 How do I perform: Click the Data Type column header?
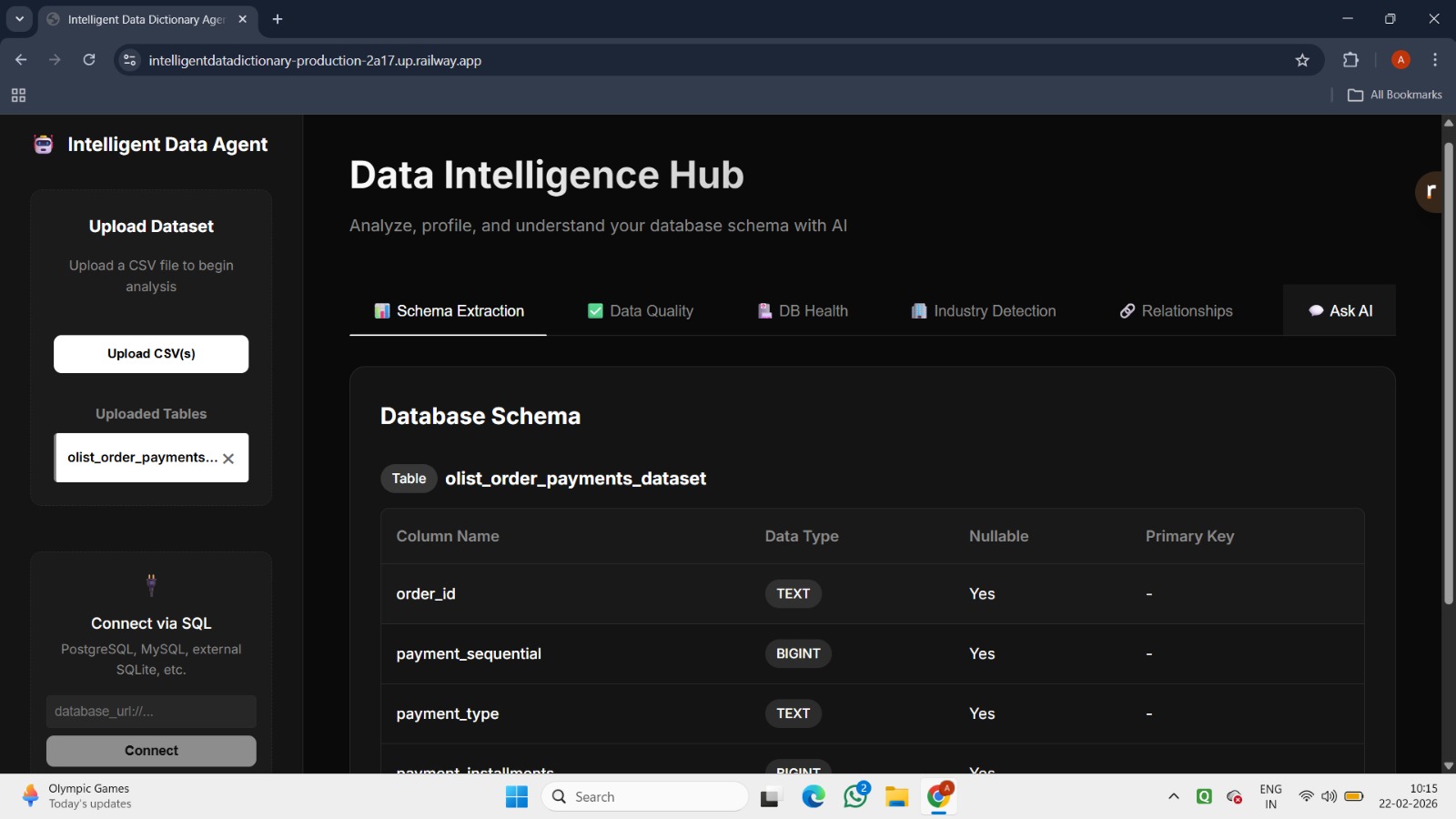pos(802,536)
